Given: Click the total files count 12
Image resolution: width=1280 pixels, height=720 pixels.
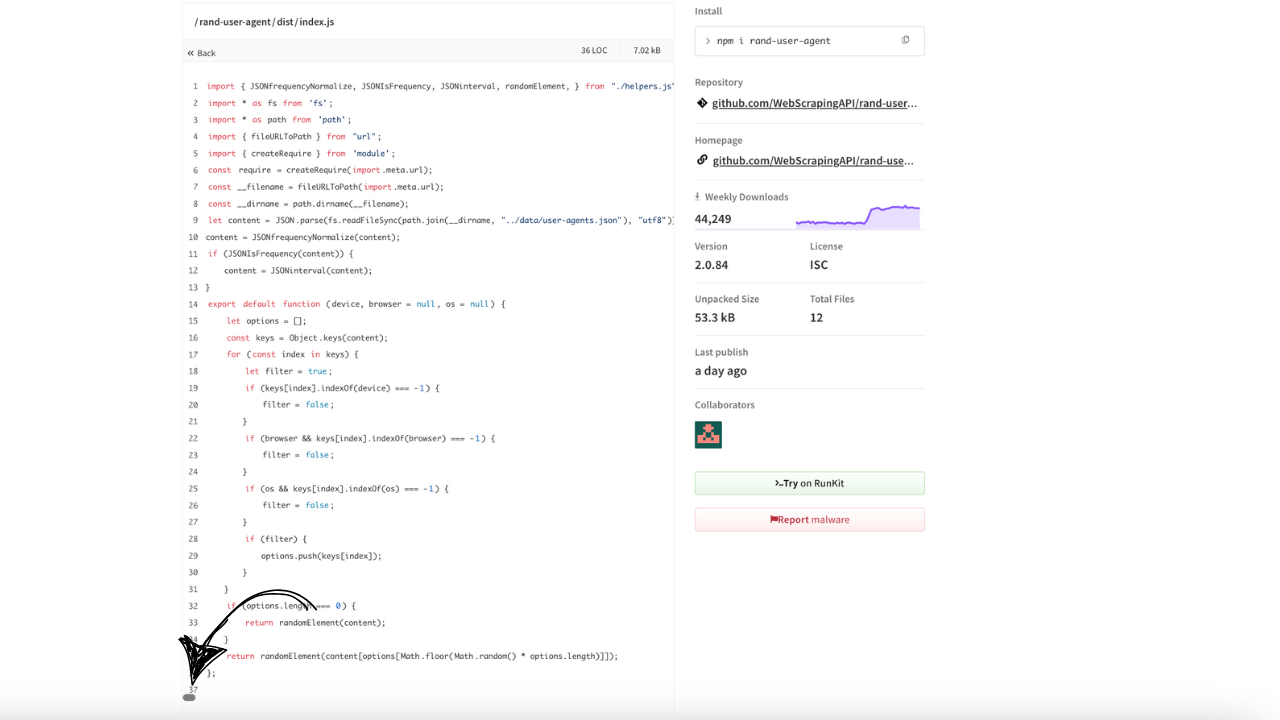Looking at the screenshot, I should click(816, 318).
